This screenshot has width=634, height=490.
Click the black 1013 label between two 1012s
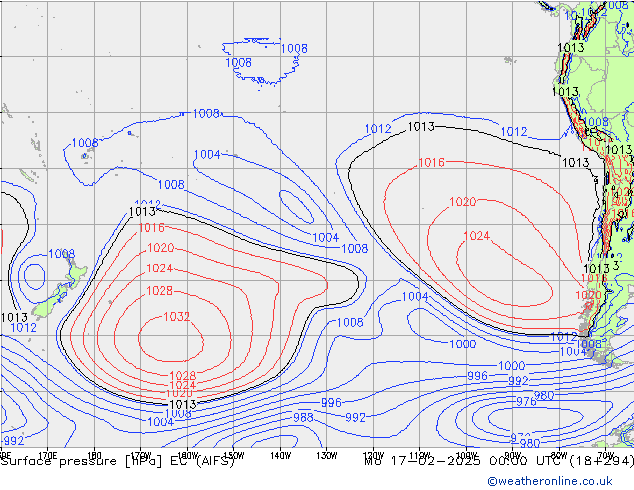(x=421, y=127)
